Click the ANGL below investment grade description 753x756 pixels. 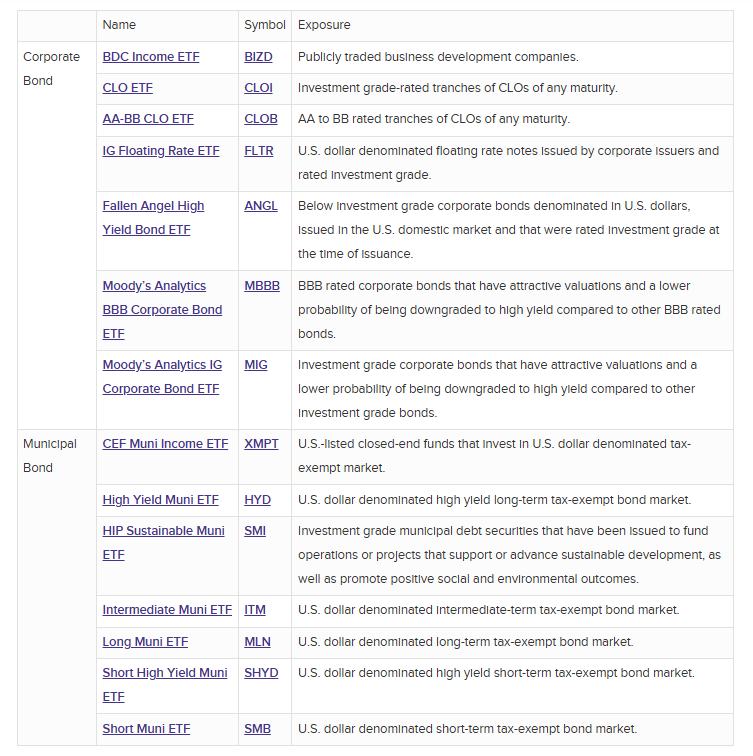click(509, 230)
